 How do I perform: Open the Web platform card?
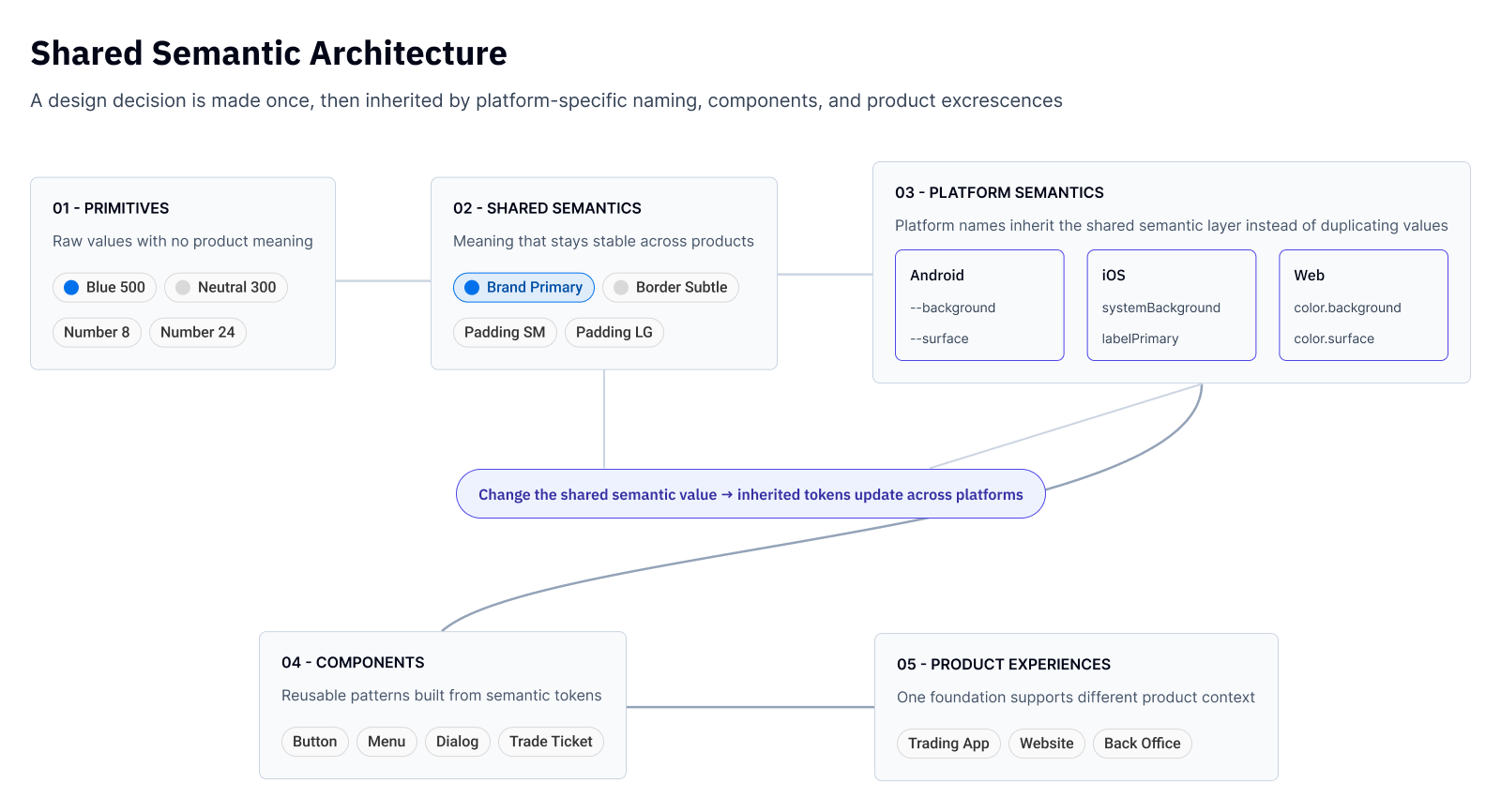1363,306
